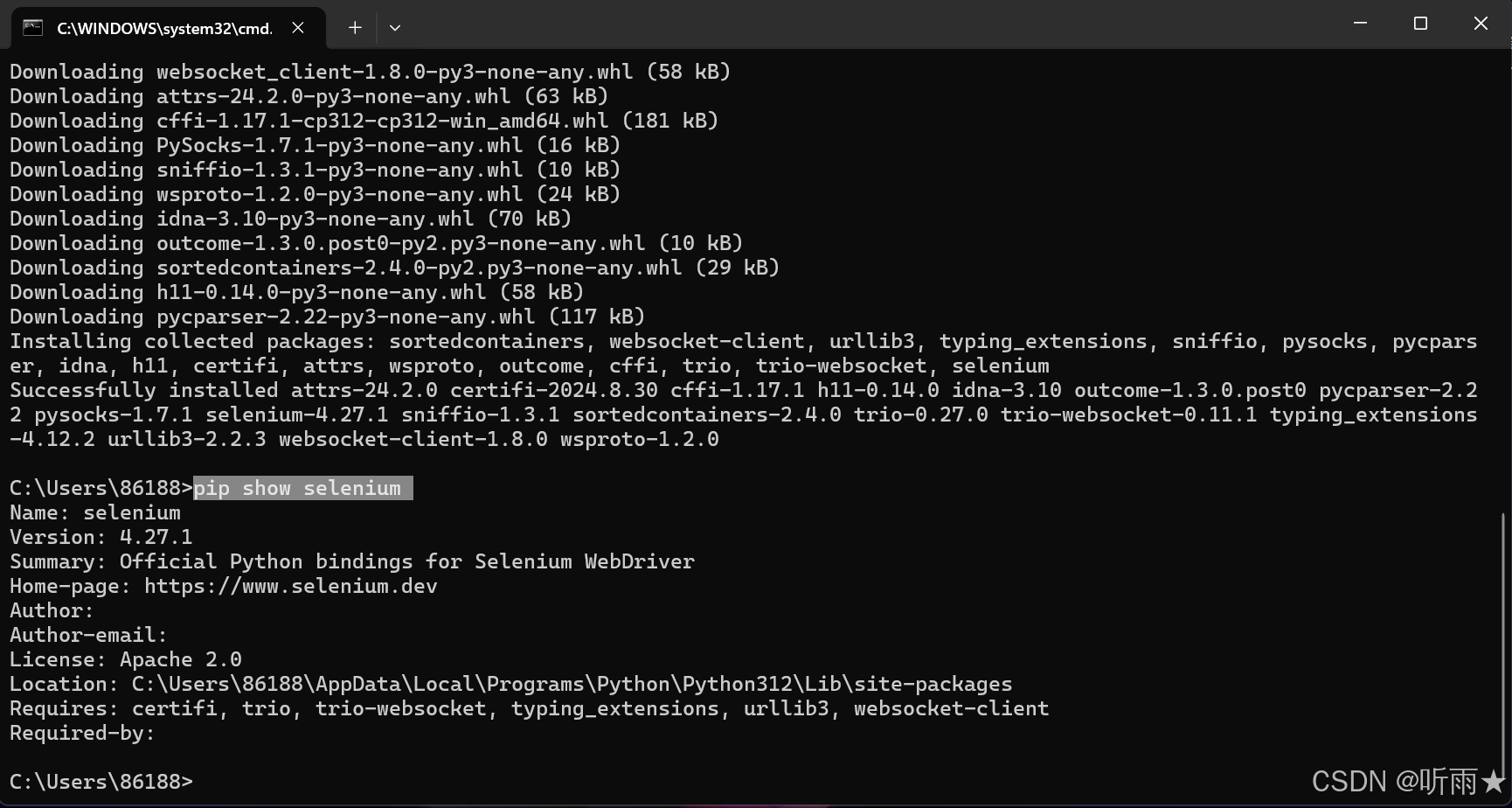Click the 'Name: selenium' output line
Image resolution: width=1512 pixels, height=808 pixels.
click(95, 512)
